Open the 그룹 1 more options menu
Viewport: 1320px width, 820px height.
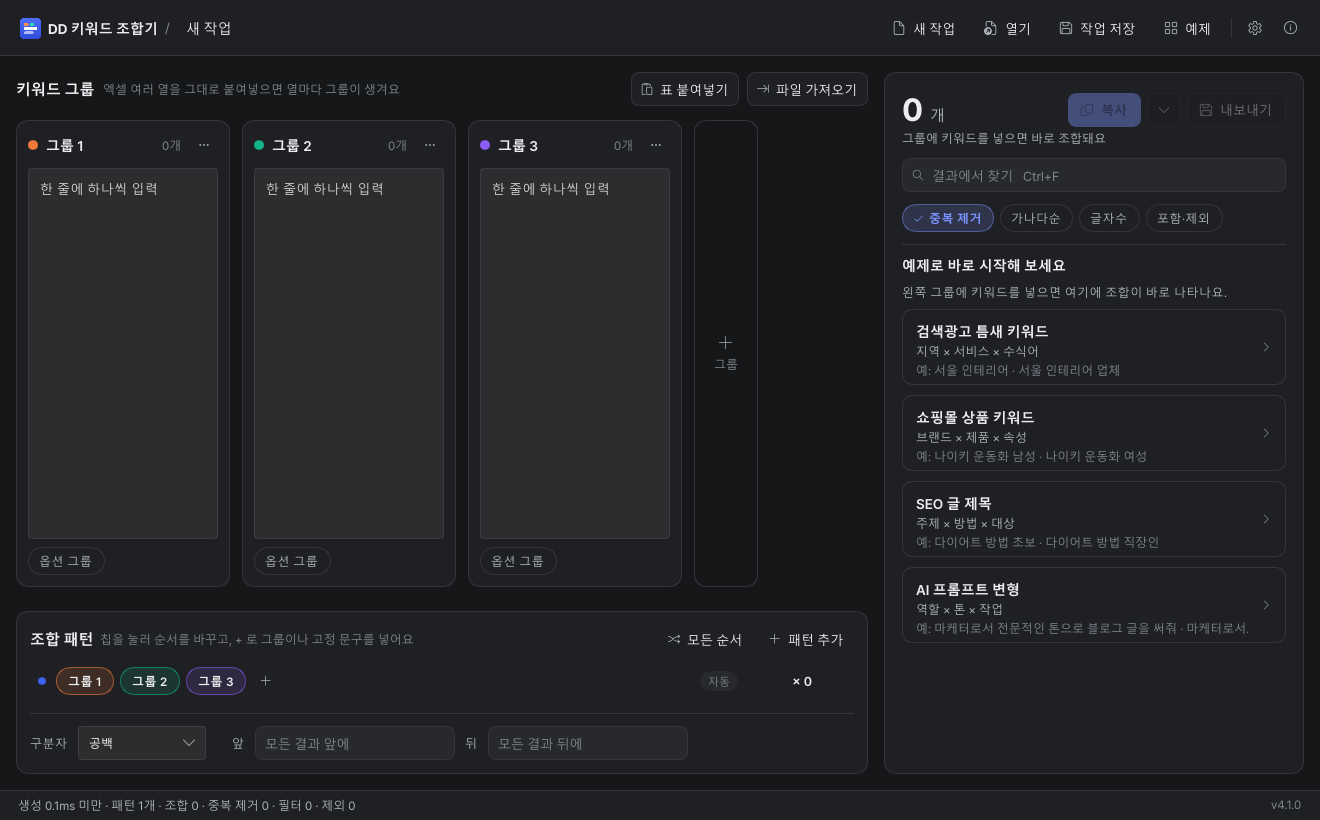(x=204, y=145)
